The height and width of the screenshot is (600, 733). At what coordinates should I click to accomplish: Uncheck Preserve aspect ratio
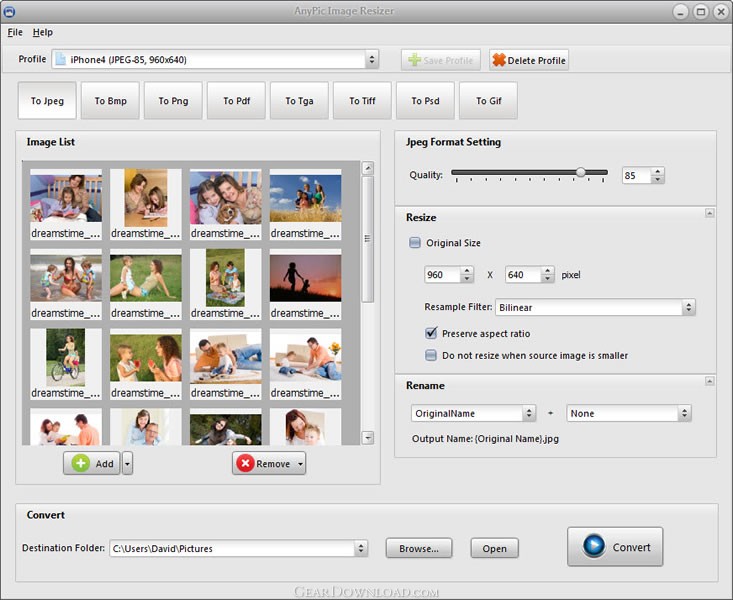431,333
